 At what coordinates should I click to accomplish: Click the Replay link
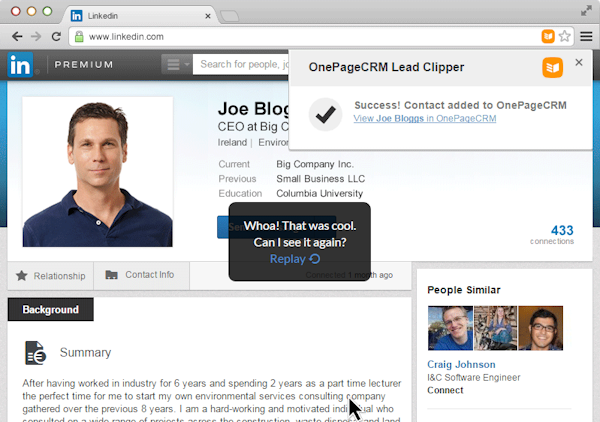click(x=288, y=259)
